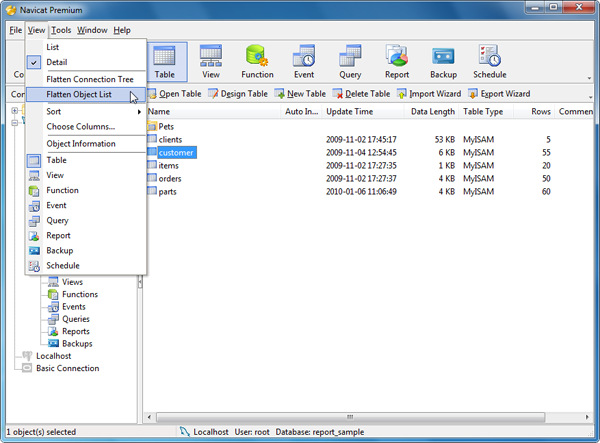The height and width of the screenshot is (443, 600).
Task: Click the Query toolbar icon
Action: 350,62
